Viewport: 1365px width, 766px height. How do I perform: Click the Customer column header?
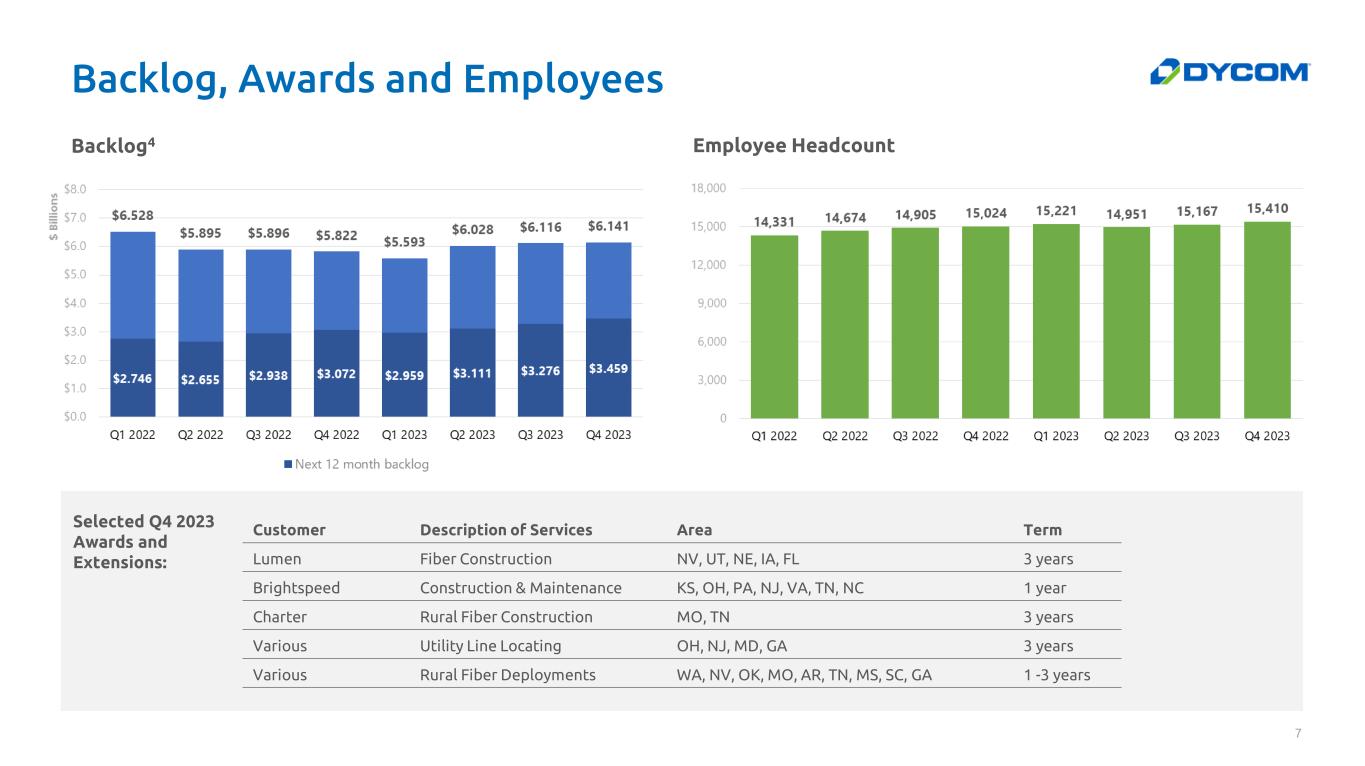coord(289,530)
